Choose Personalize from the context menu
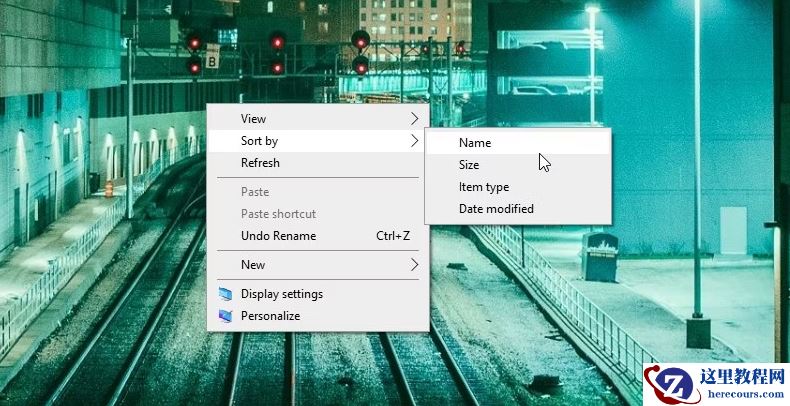The image size is (790, 406). [318, 316]
